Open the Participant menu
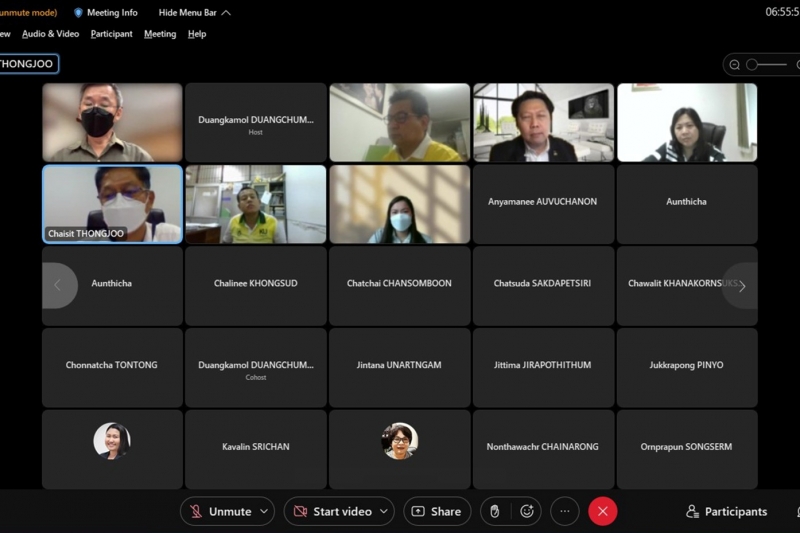This screenshot has height=533, width=800. pos(111,34)
